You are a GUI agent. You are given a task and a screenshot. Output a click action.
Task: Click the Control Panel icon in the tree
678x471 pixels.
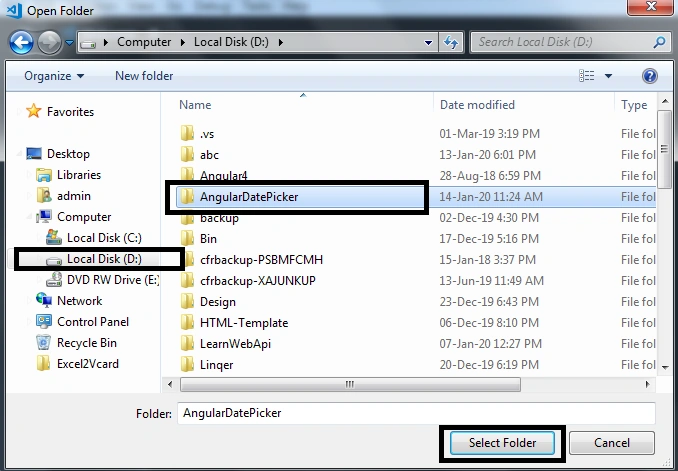[x=44, y=321]
